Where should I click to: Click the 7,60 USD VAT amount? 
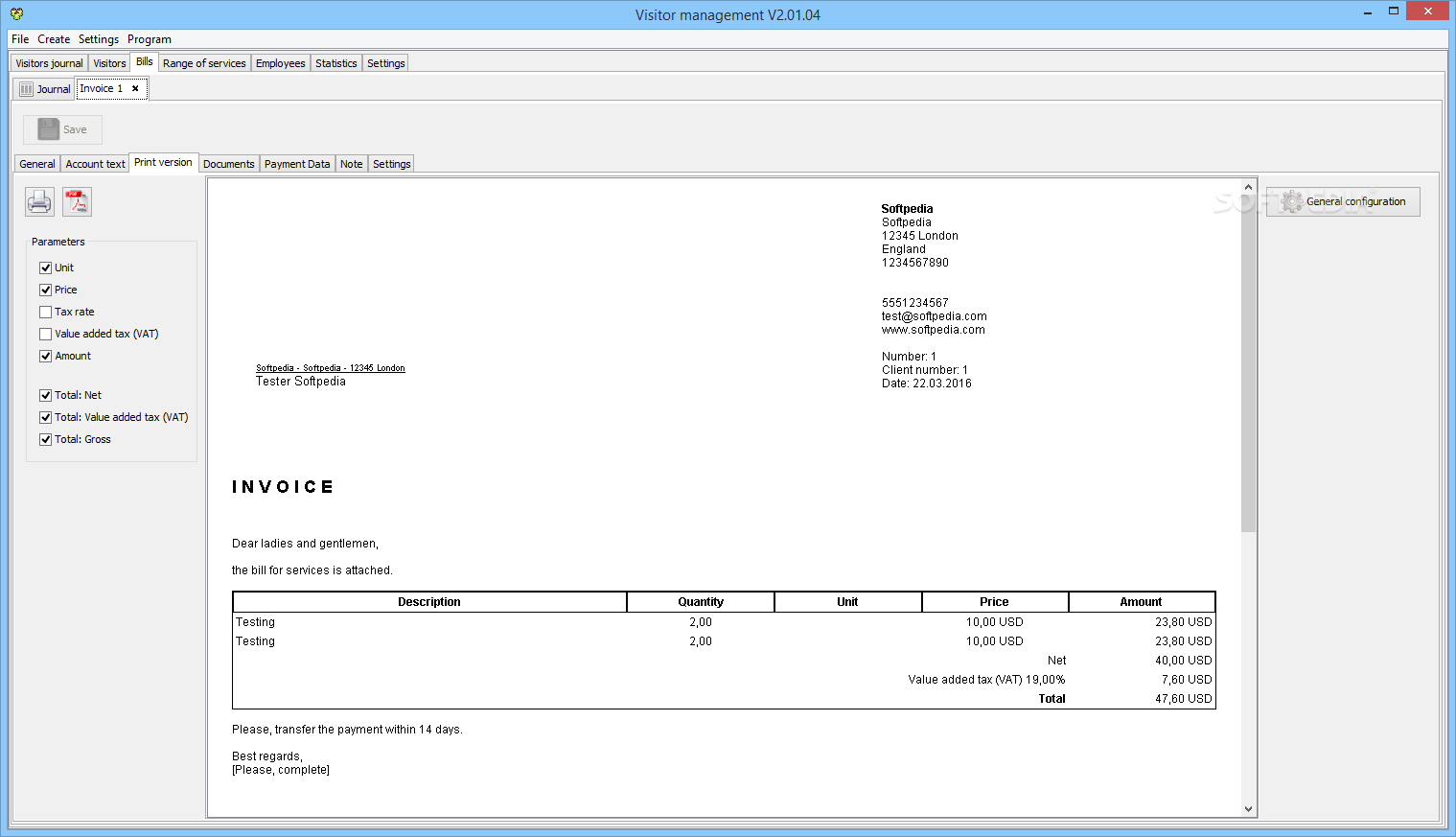click(x=1187, y=680)
